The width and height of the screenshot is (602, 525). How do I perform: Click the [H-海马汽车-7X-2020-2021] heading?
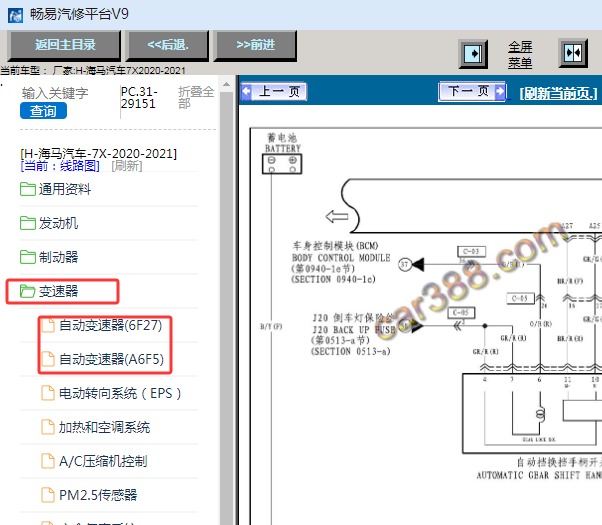pyautogui.click(x=99, y=154)
